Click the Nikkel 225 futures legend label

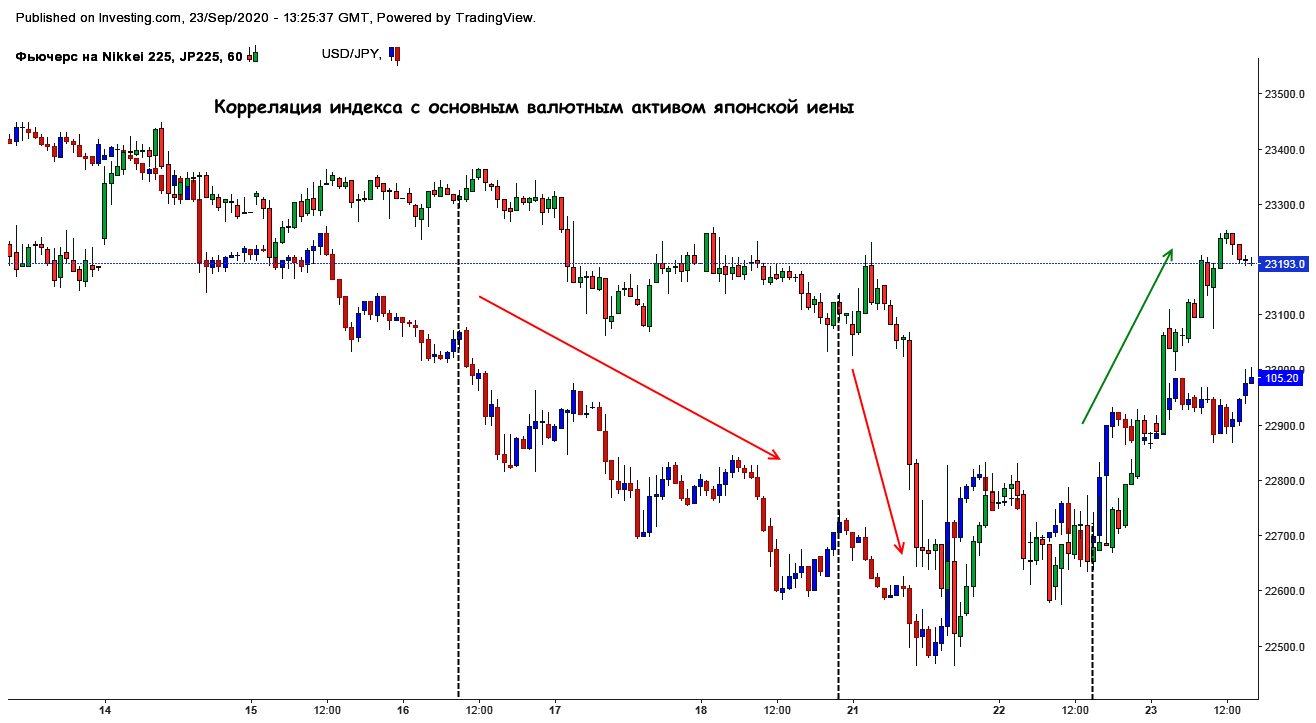[129, 57]
